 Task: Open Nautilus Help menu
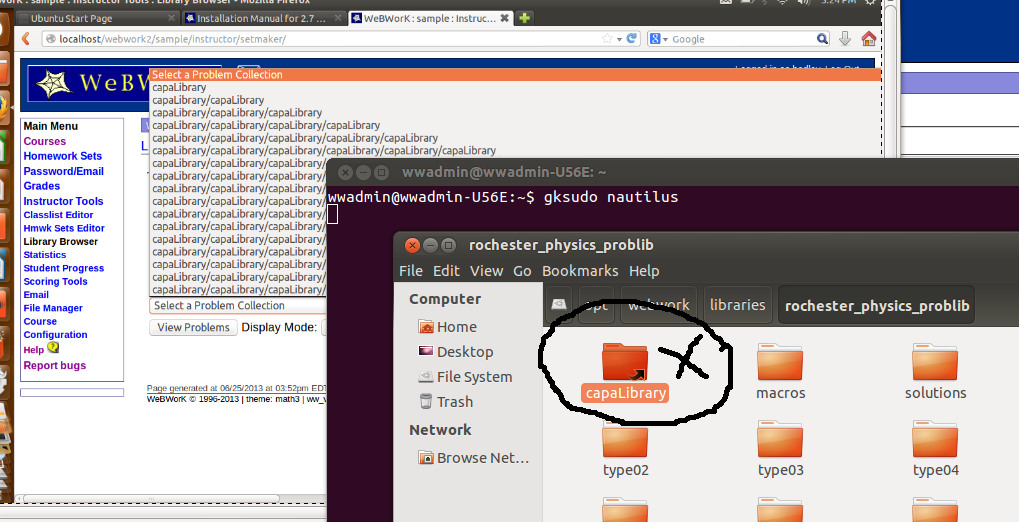[x=644, y=270]
